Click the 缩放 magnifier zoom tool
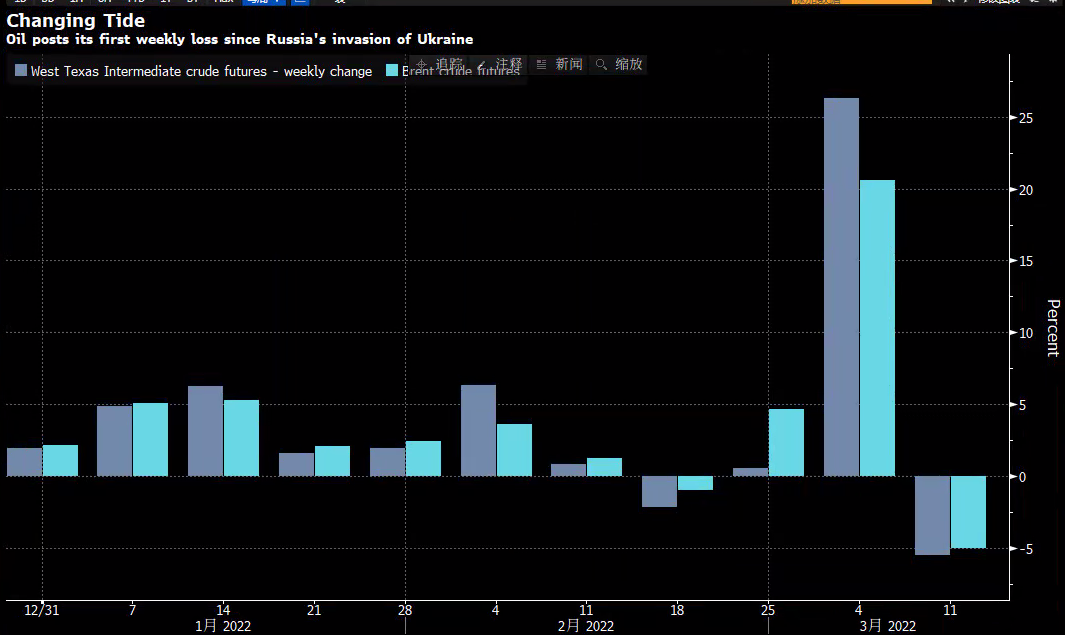 (x=619, y=64)
